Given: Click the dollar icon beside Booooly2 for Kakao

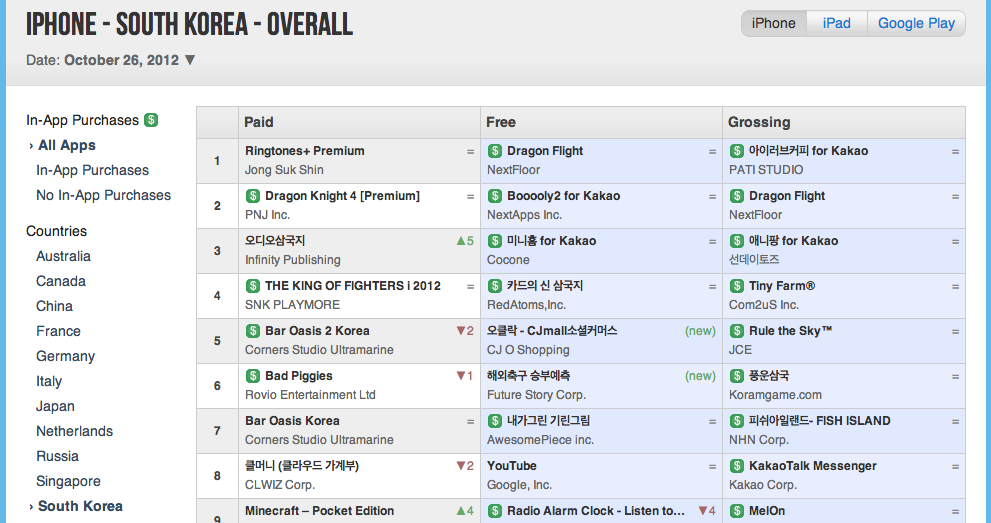Looking at the screenshot, I should tap(495, 196).
